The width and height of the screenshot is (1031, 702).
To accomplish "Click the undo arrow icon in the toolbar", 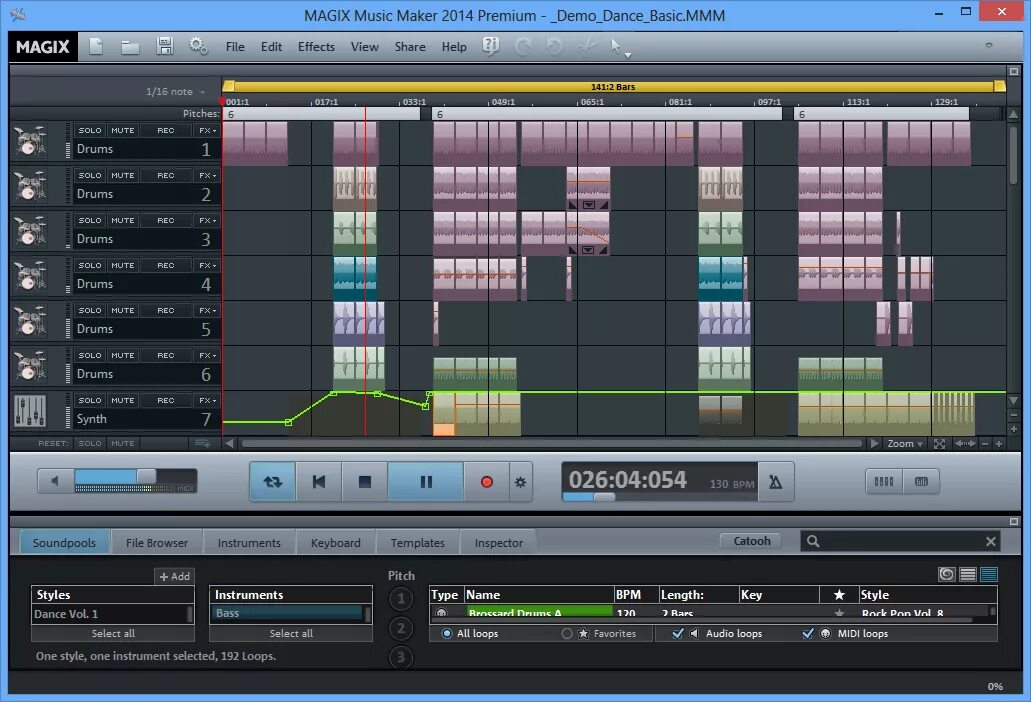I will coord(554,47).
